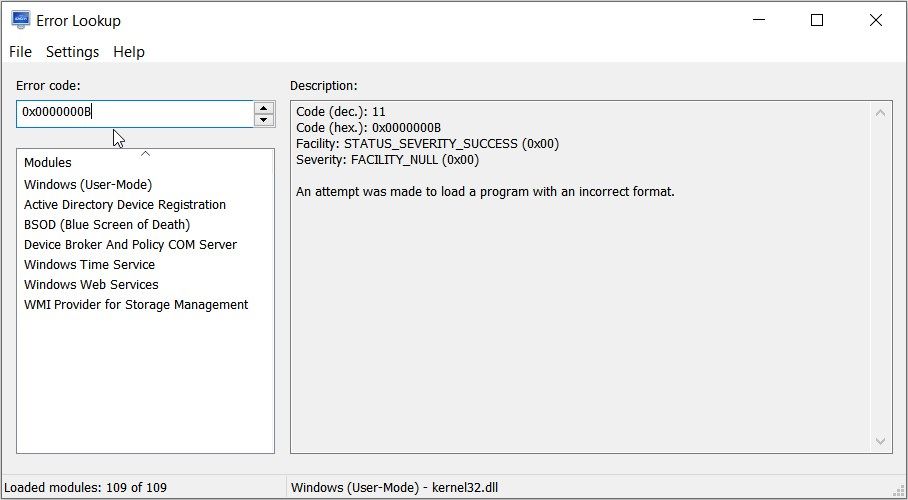Screen dimensions: 908x500
Task: Open the Help menu
Action: [129, 52]
